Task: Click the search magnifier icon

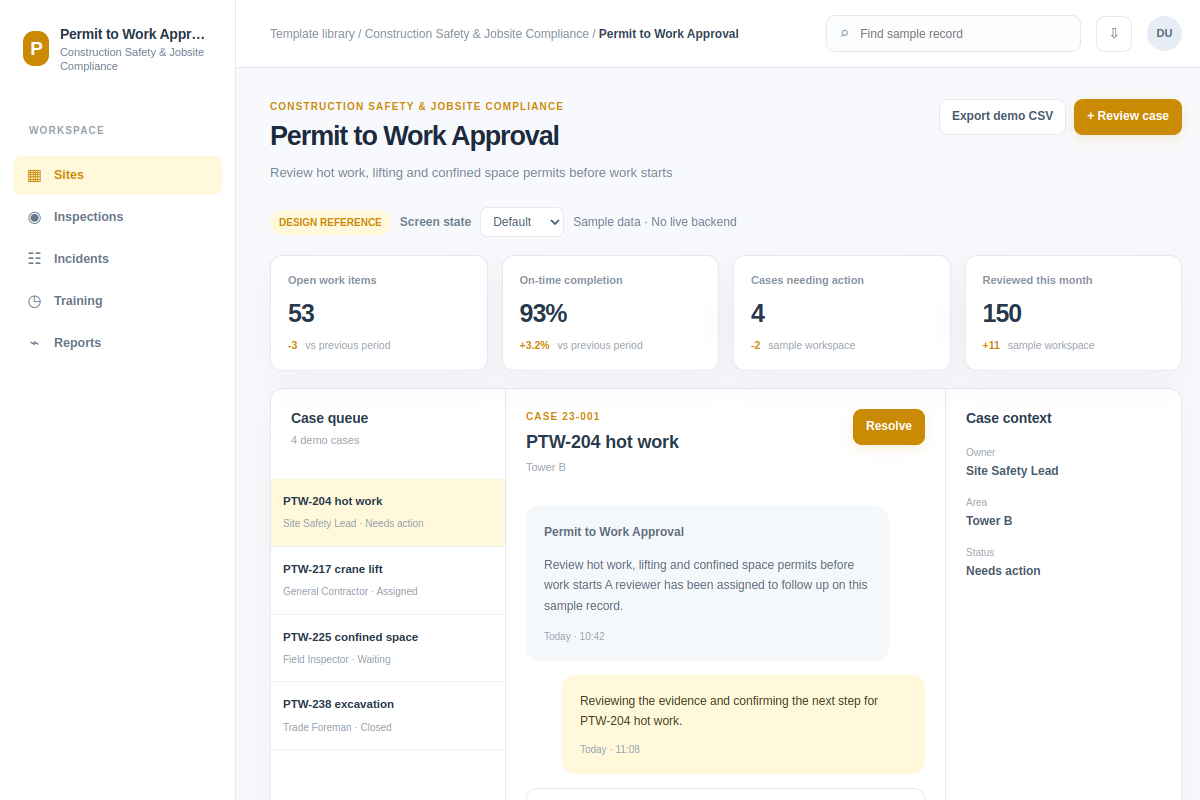Action: [845, 34]
